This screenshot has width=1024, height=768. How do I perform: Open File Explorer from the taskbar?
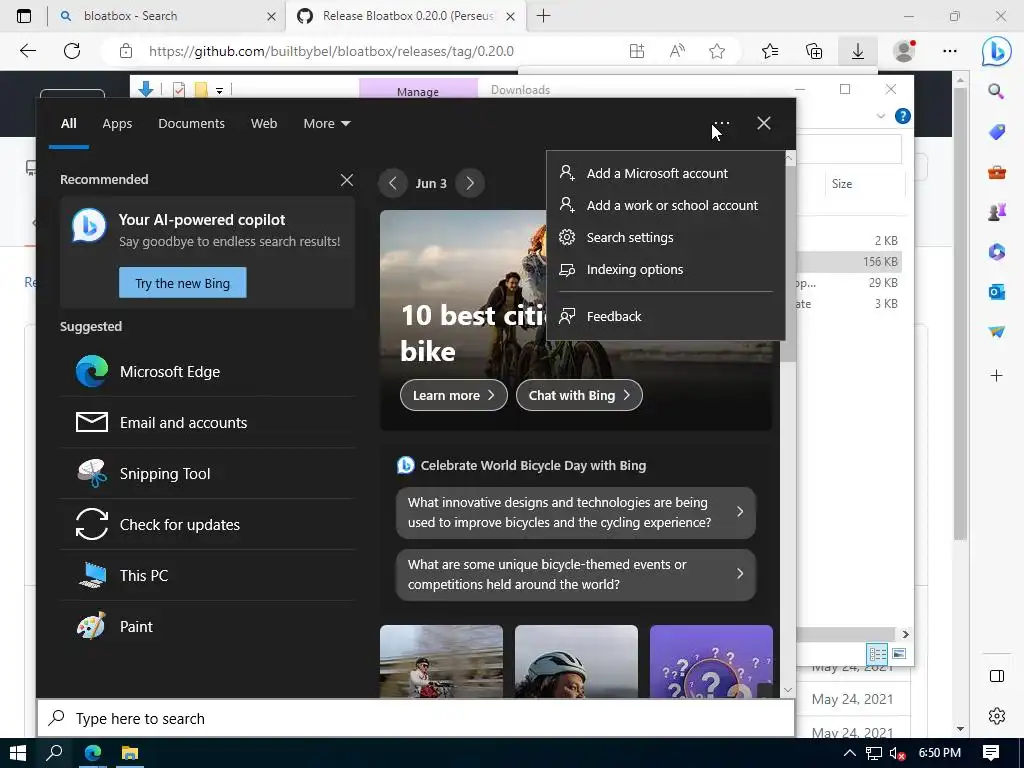pos(130,753)
